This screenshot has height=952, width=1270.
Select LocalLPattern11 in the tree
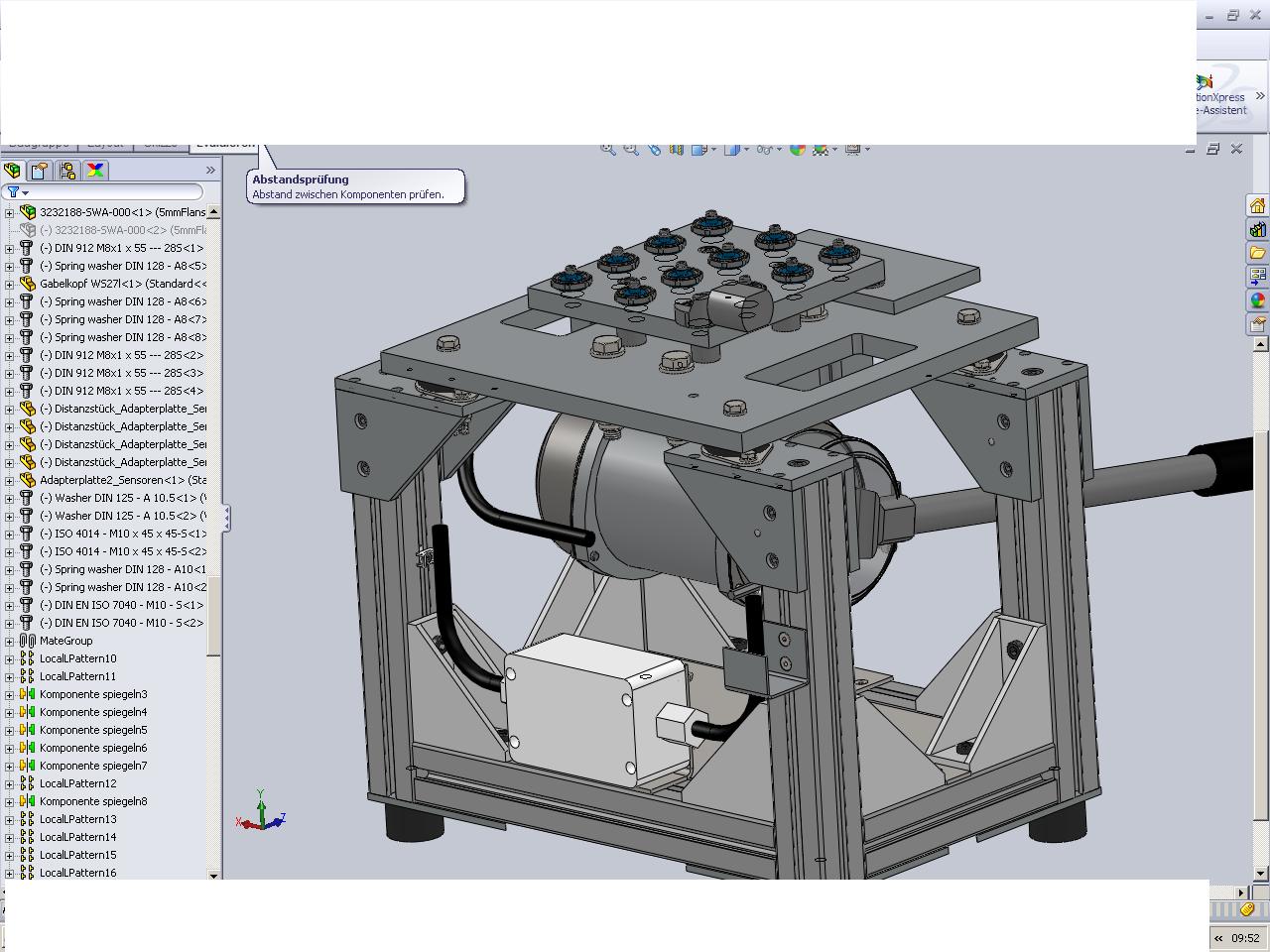point(78,676)
